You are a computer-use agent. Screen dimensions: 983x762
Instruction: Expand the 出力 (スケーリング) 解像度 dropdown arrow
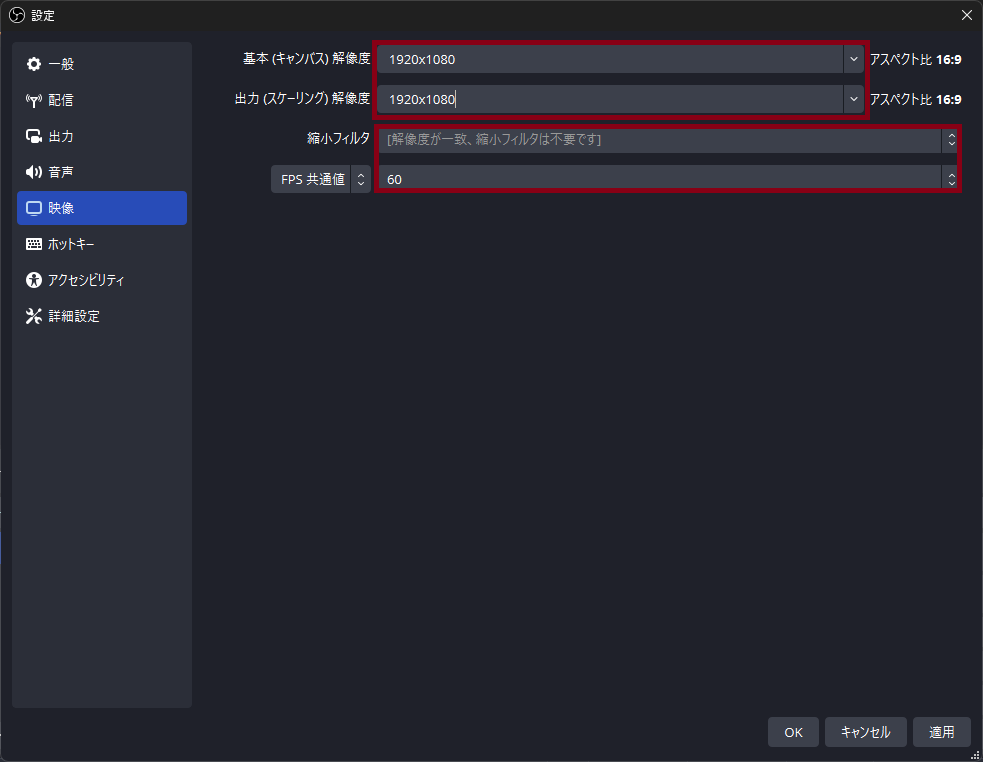pos(853,99)
